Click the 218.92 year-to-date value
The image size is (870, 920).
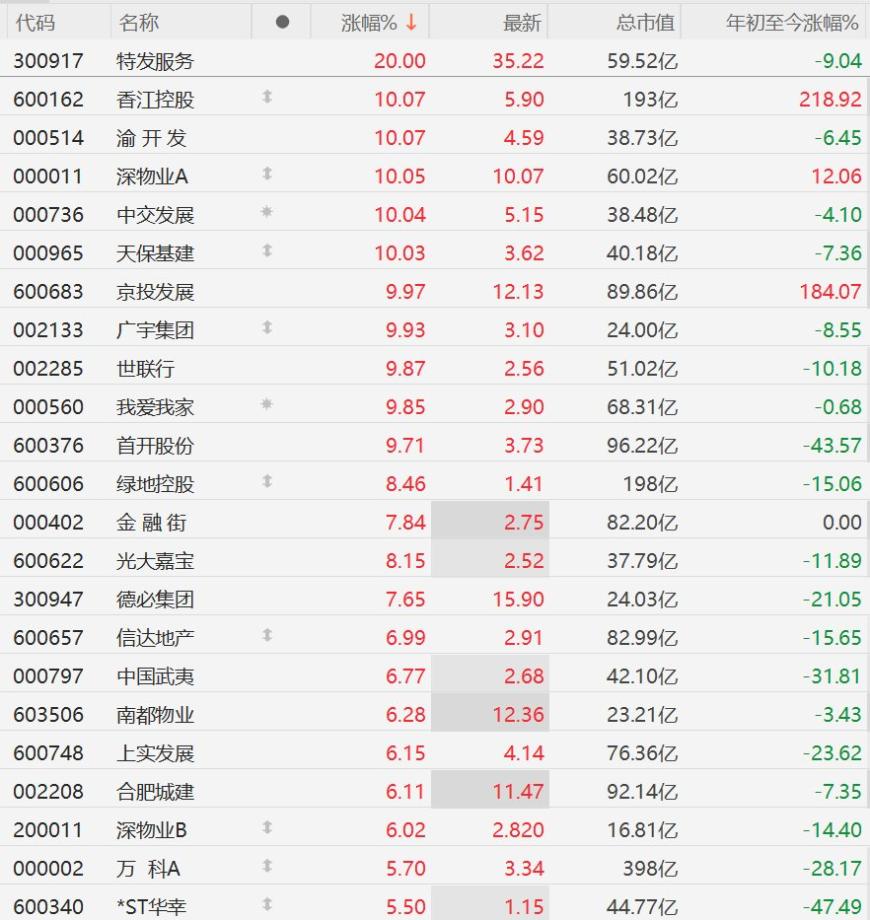tap(830, 99)
